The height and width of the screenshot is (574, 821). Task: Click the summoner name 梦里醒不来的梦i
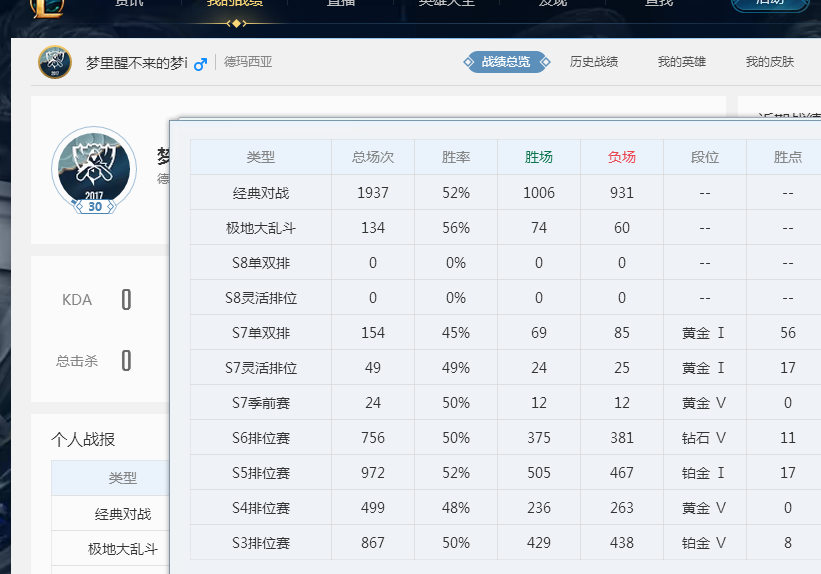point(137,63)
